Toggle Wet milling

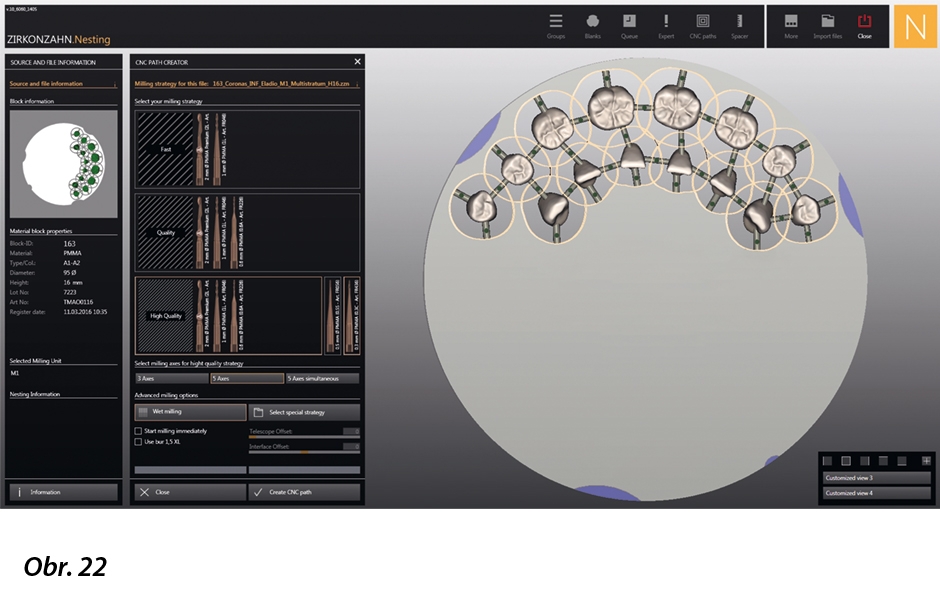(190, 412)
